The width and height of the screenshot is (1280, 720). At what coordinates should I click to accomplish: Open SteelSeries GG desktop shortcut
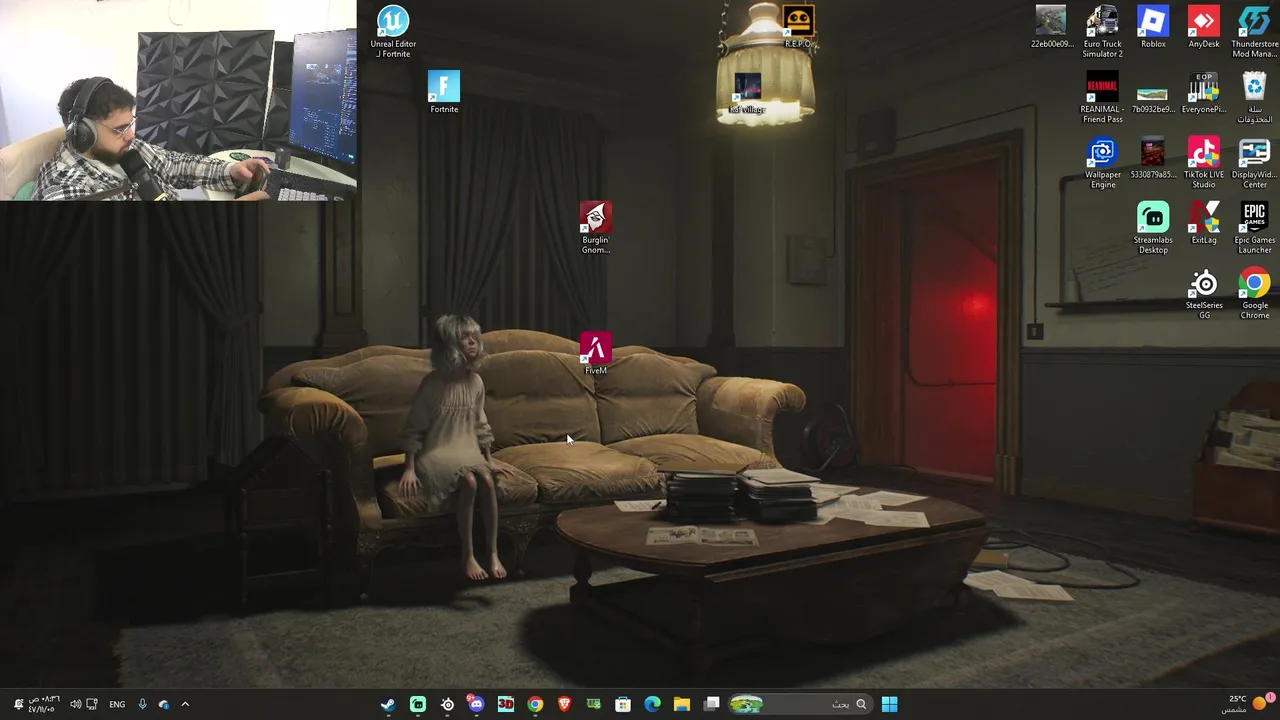1204,294
